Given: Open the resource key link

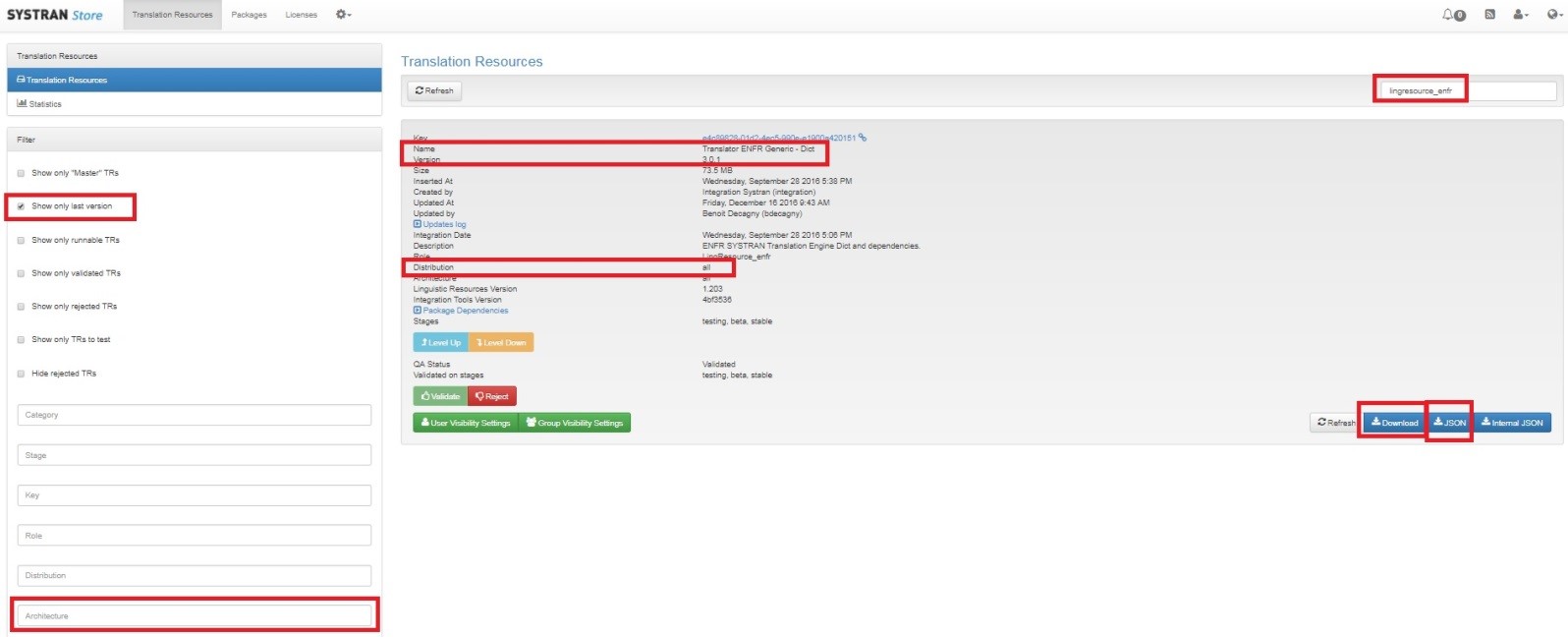Looking at the screenshot, I should click(x=778, y=138).
